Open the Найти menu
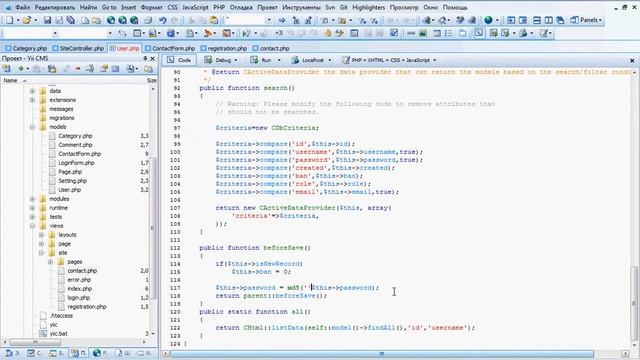Image resolution: width=640 pixels, height=360 pixels. (x=88, y=7)
